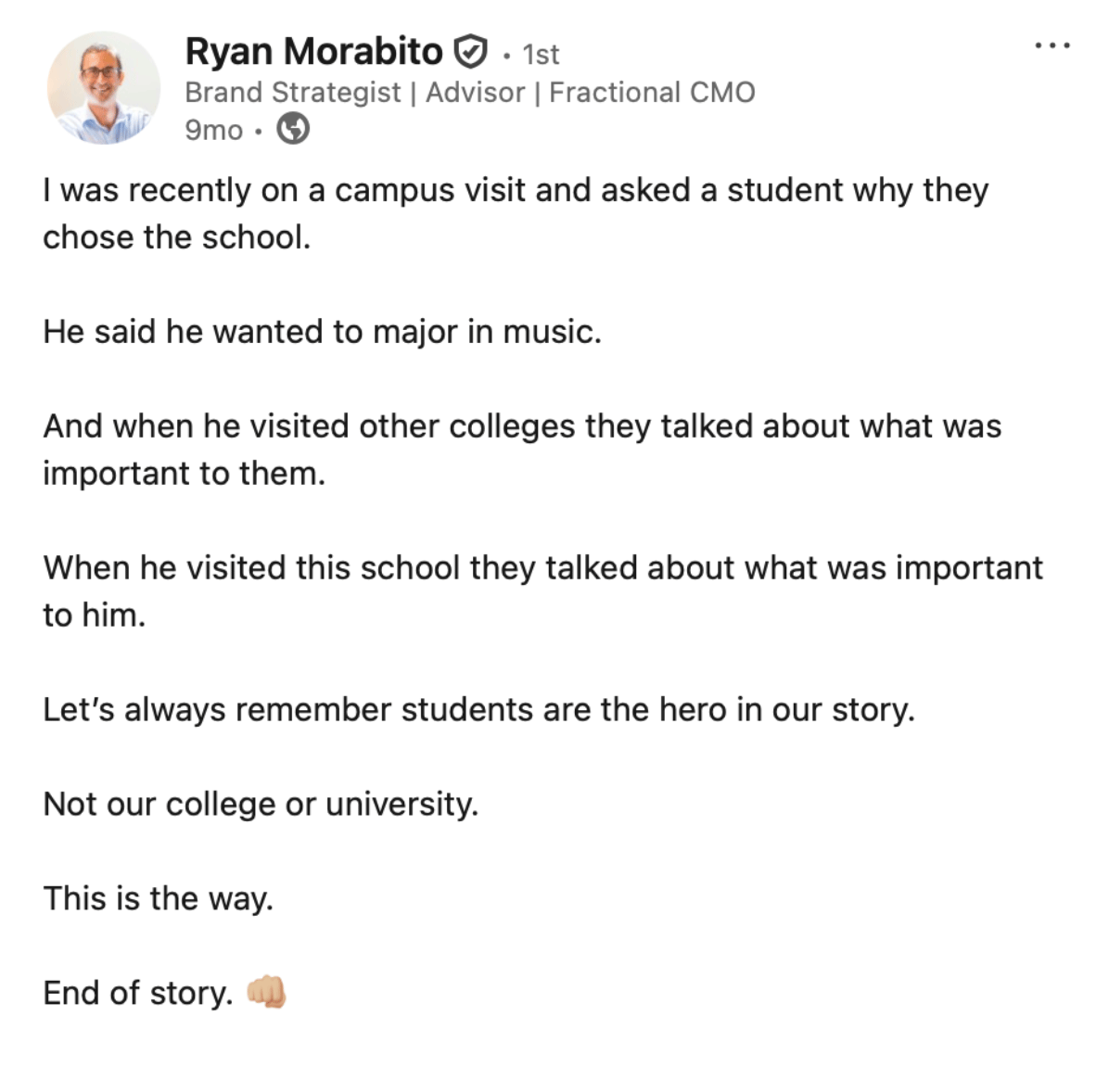1096x1092 pixels.
Task: Click "Not our college or university."
Action: point(261,804)
